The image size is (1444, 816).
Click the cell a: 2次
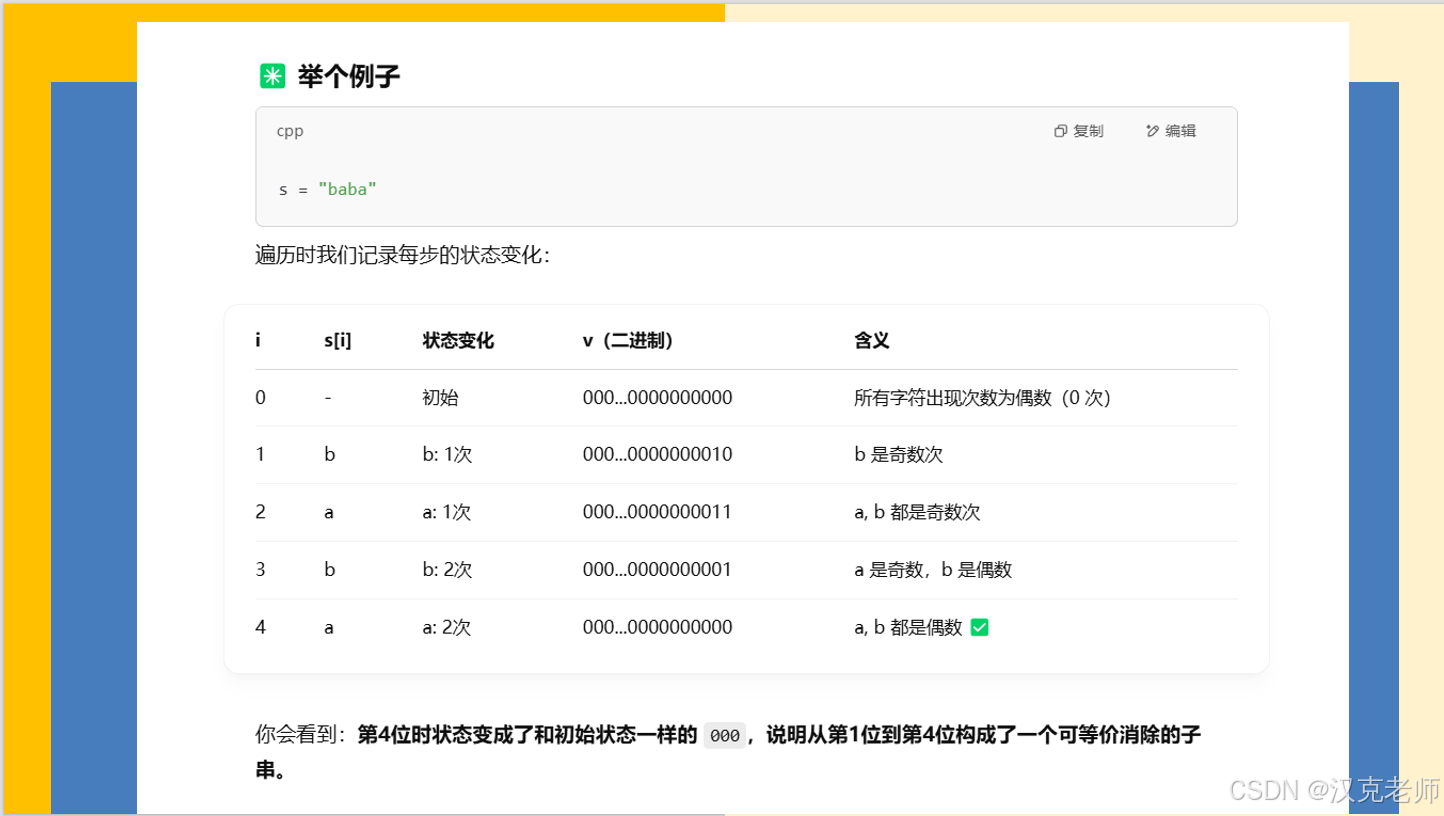(x=447, y=627)
